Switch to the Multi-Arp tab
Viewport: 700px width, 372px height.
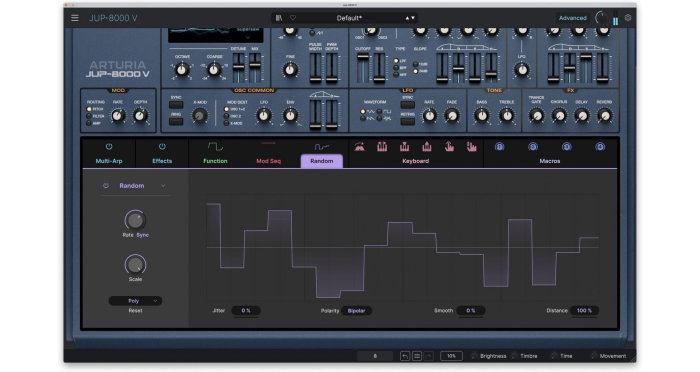tap(109, 161)
